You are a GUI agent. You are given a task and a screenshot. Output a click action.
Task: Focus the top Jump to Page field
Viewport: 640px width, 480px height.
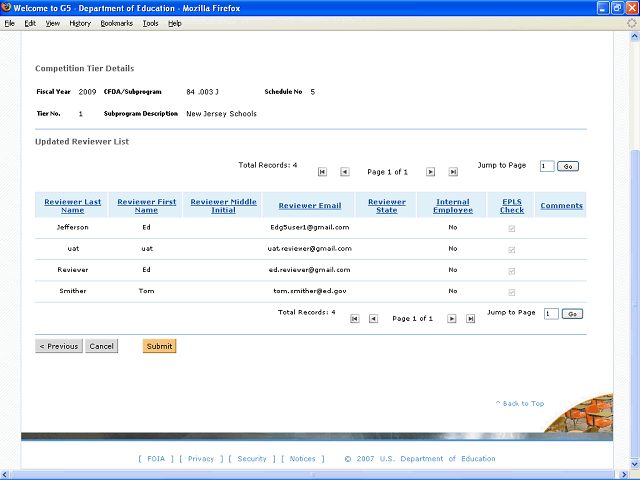coord(547,166)
